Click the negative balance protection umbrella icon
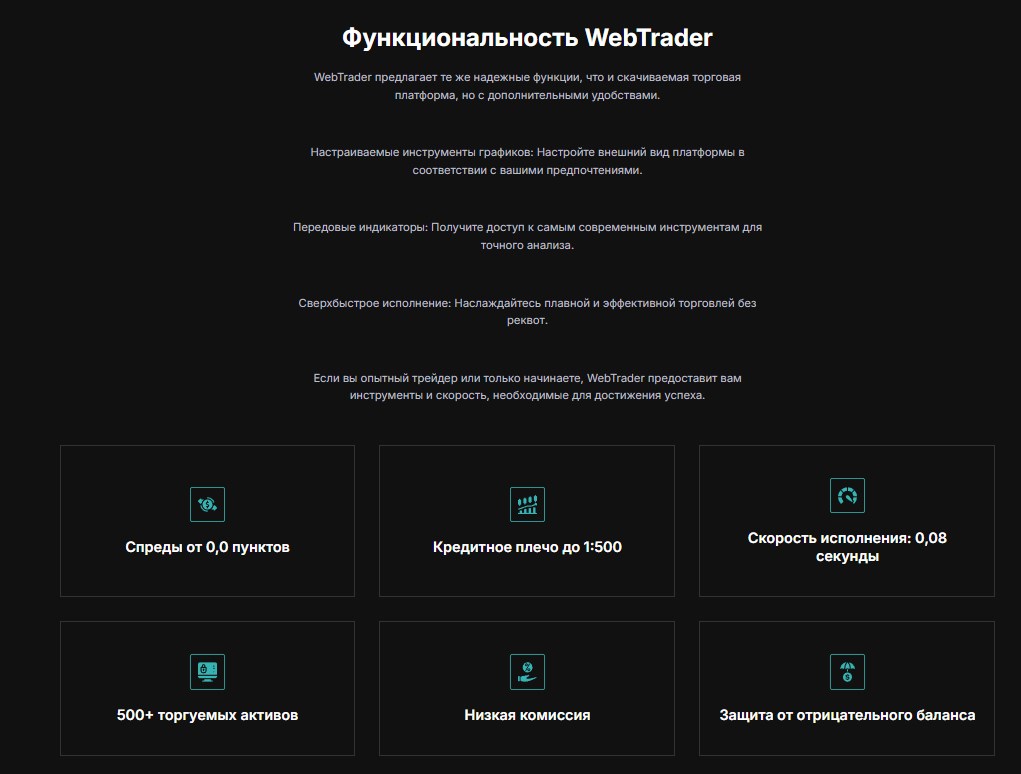The width and height of the screenshot is (1021, 774). pyautogui.click(x=847, y=672)
